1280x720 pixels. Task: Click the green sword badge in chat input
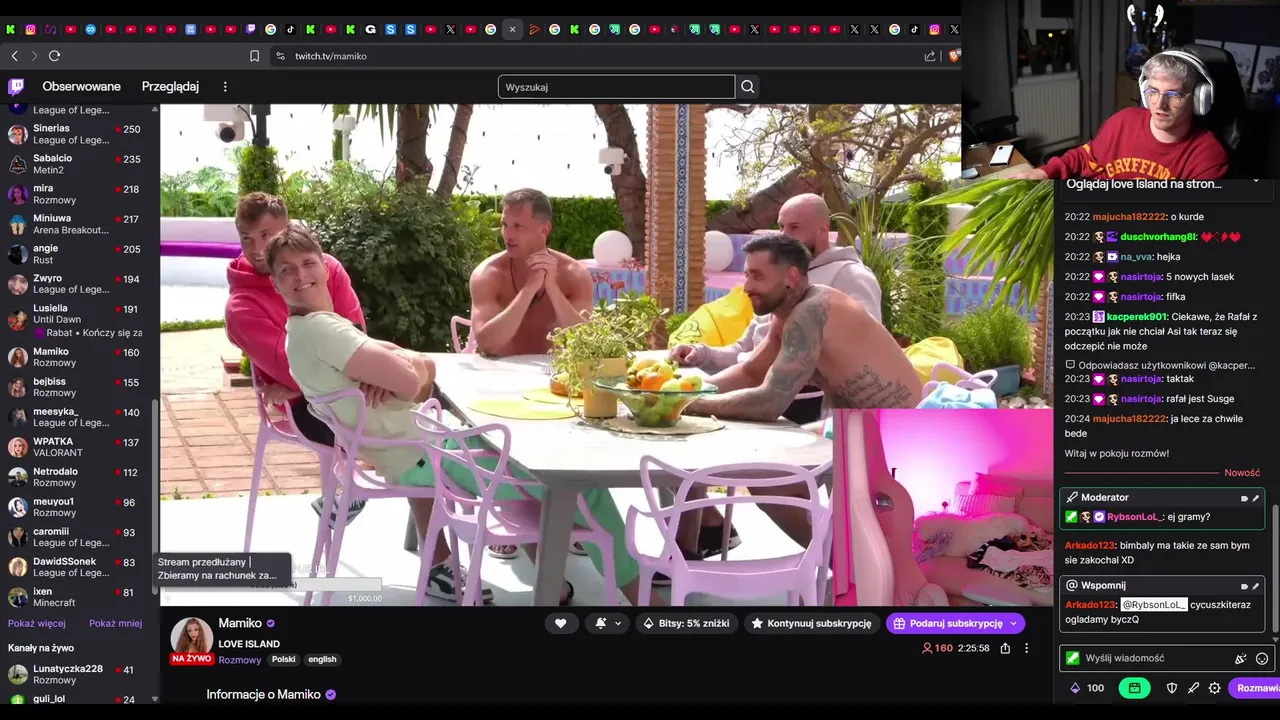(1073, 658)
